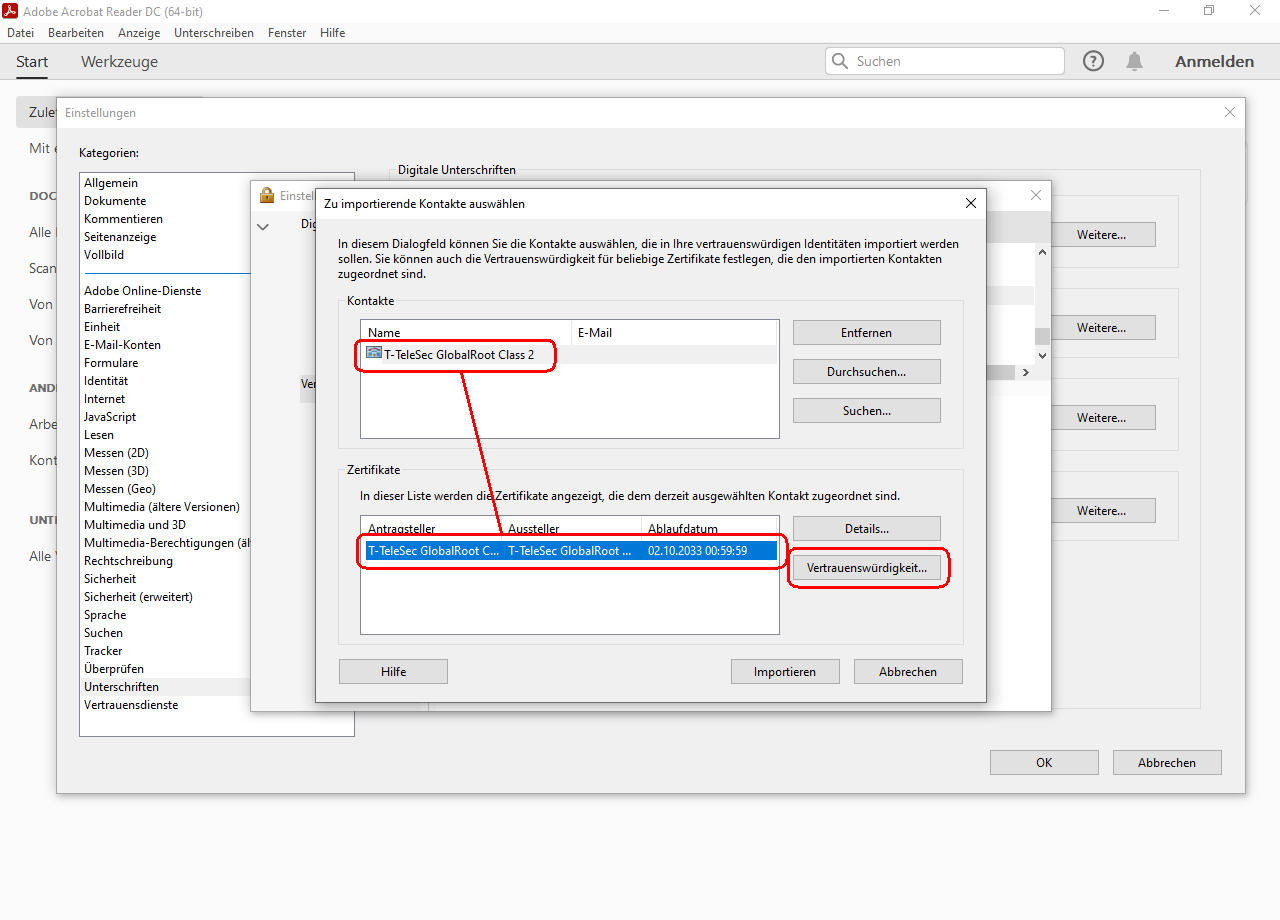Click the scroll right arrow
The image size is (1280, 920).
coord(1024,372)
